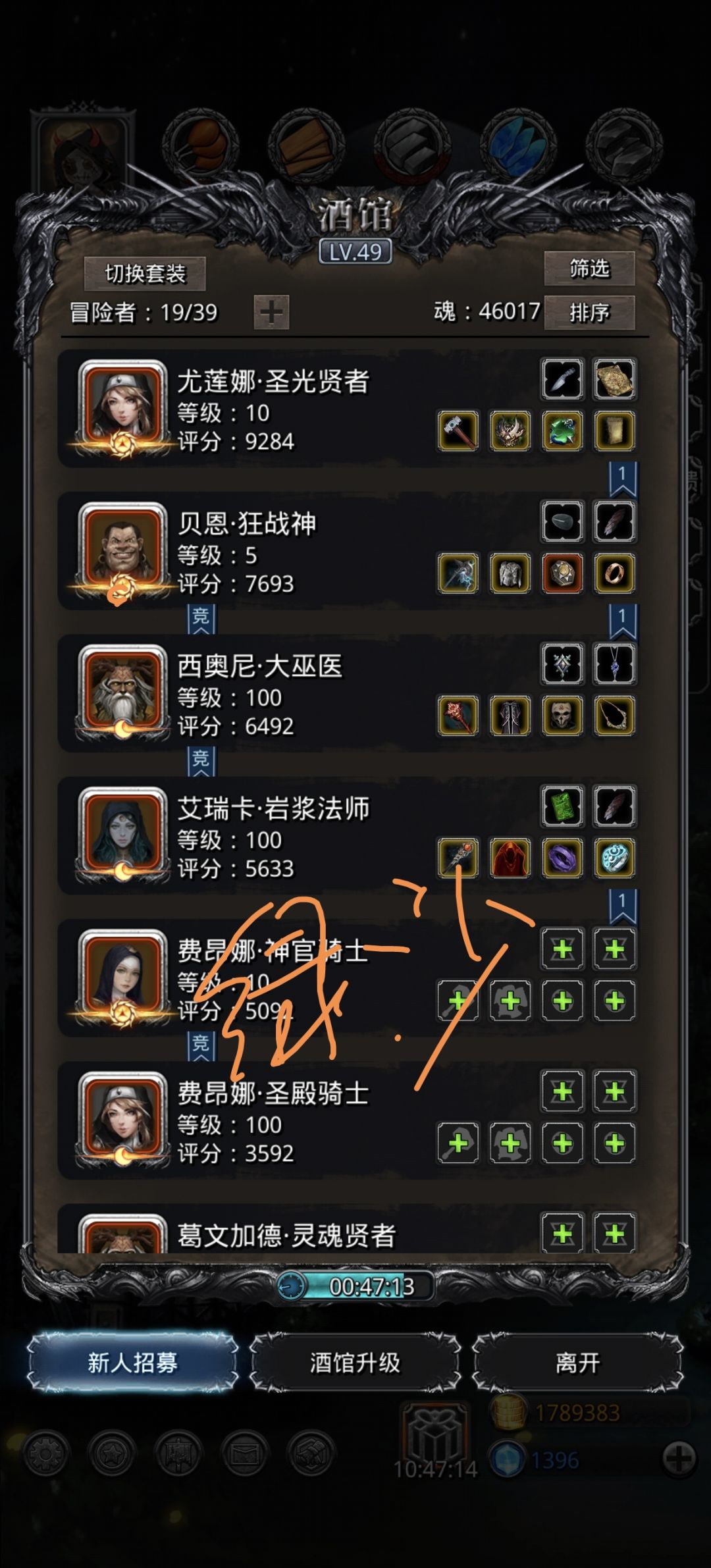
Task: Open the red hood armor of 艾瑞卡·岩浆法师
Action: tap(510, 858)
